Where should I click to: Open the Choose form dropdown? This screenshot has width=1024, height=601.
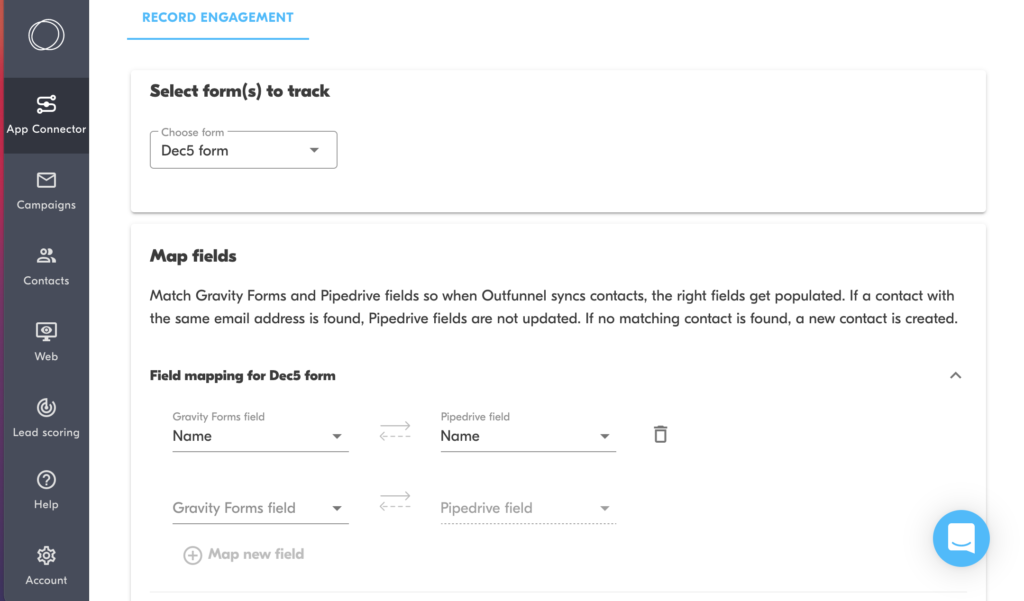pos(244,150)
